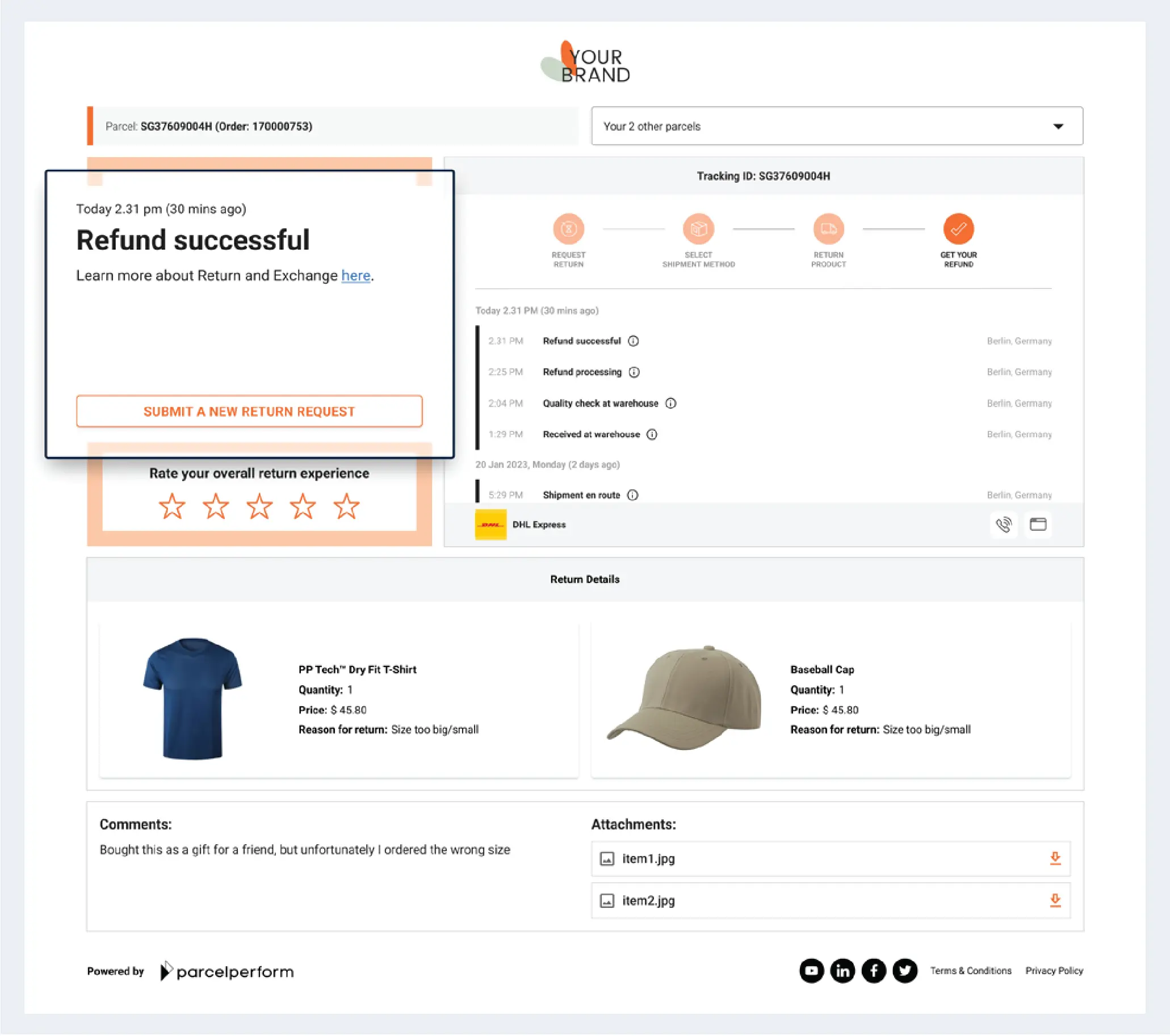Click the carrier phone contact icon

click(x=1004, y=525)
